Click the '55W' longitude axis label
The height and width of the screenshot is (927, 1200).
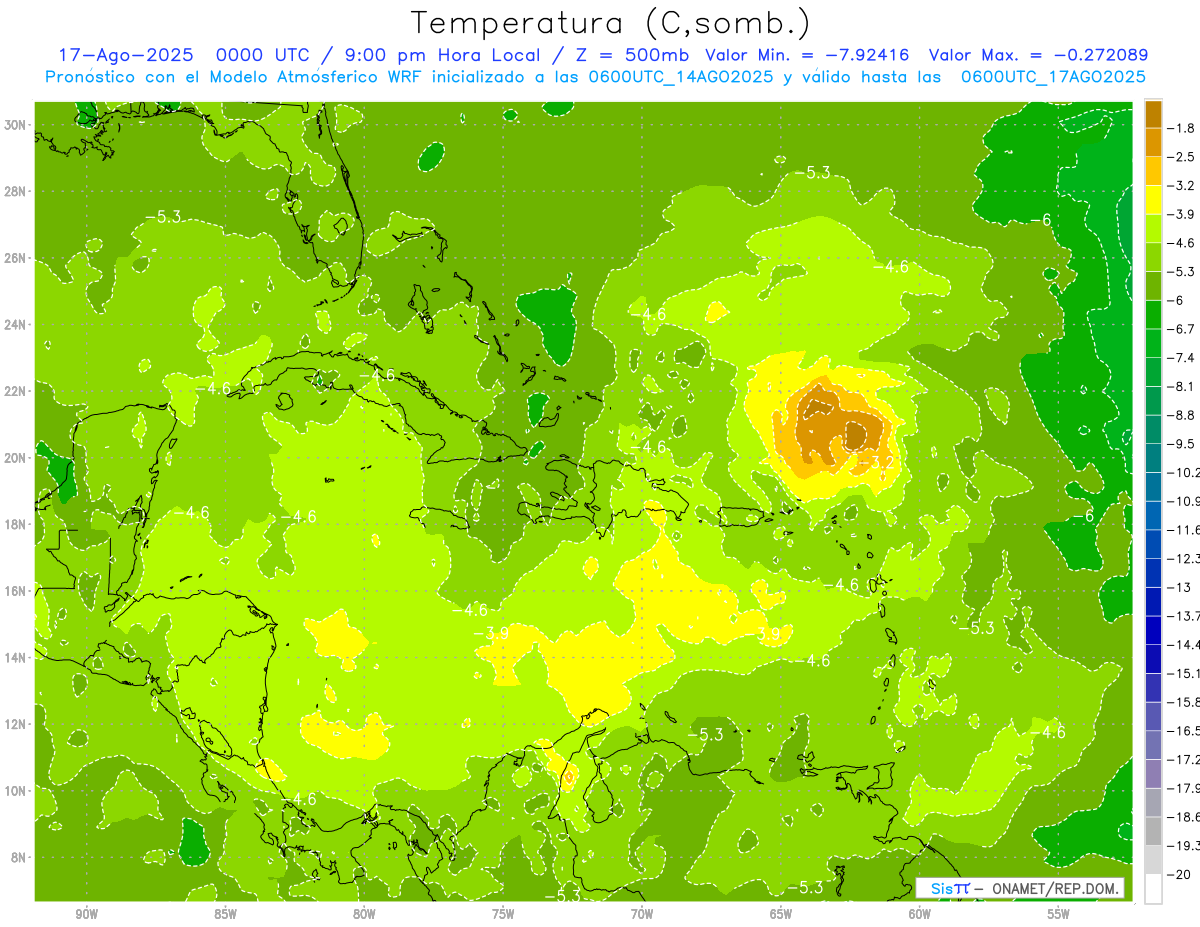1059,914
